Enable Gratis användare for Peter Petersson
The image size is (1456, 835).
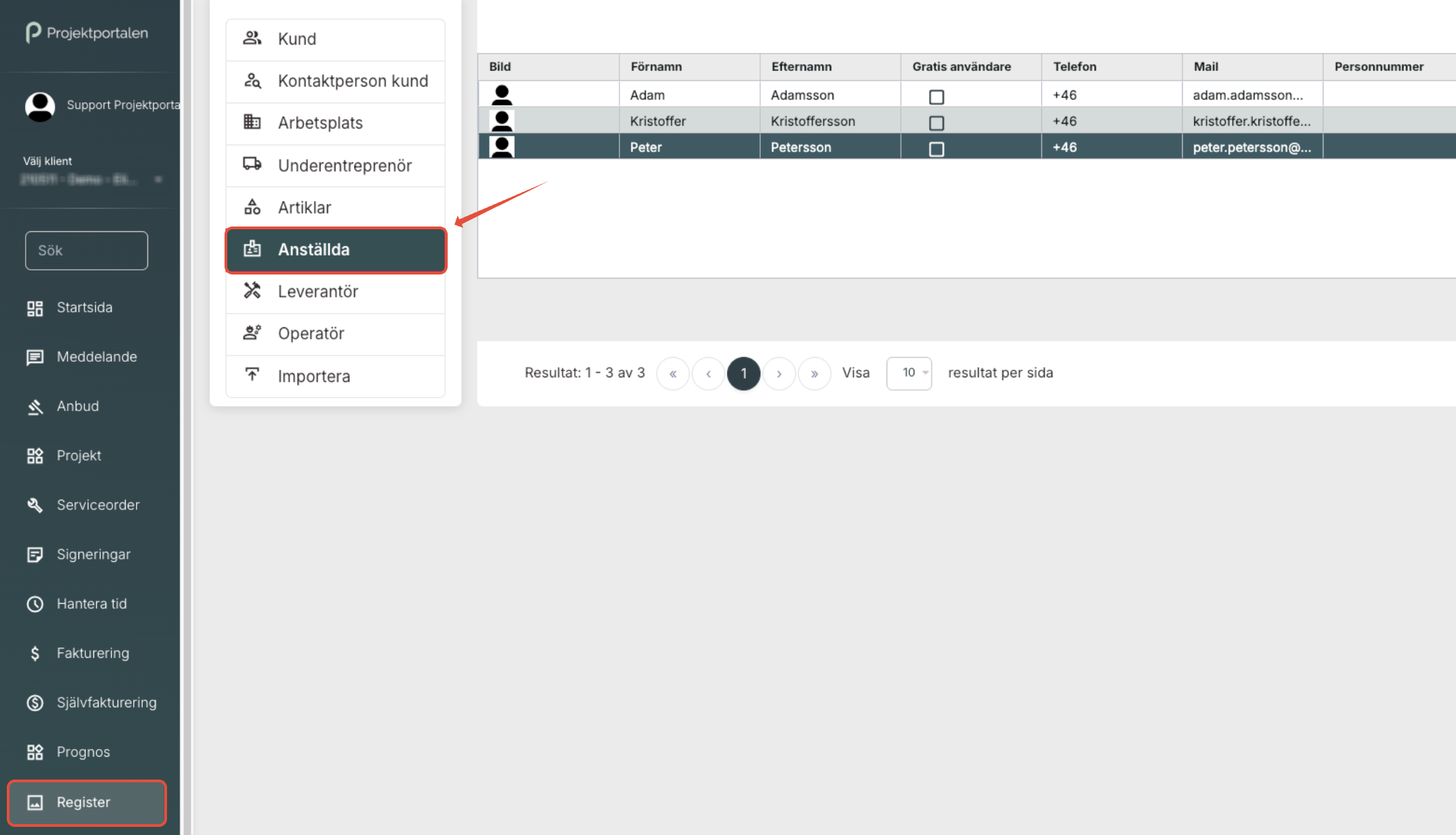tap(936, 149)
